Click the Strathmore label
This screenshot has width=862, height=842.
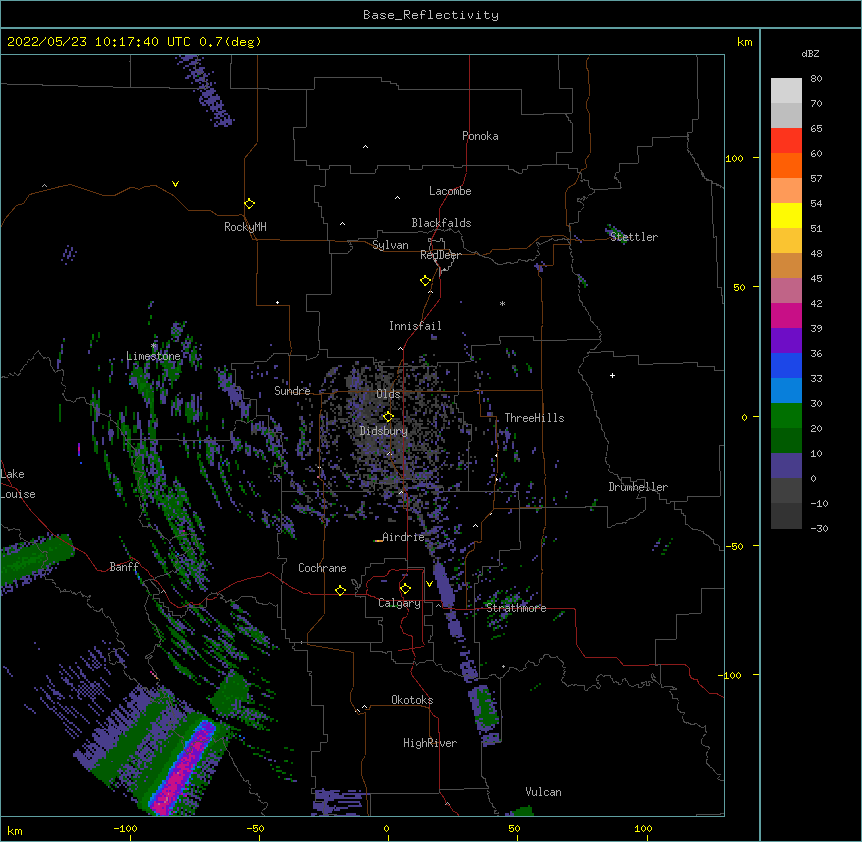pos(516,608)
